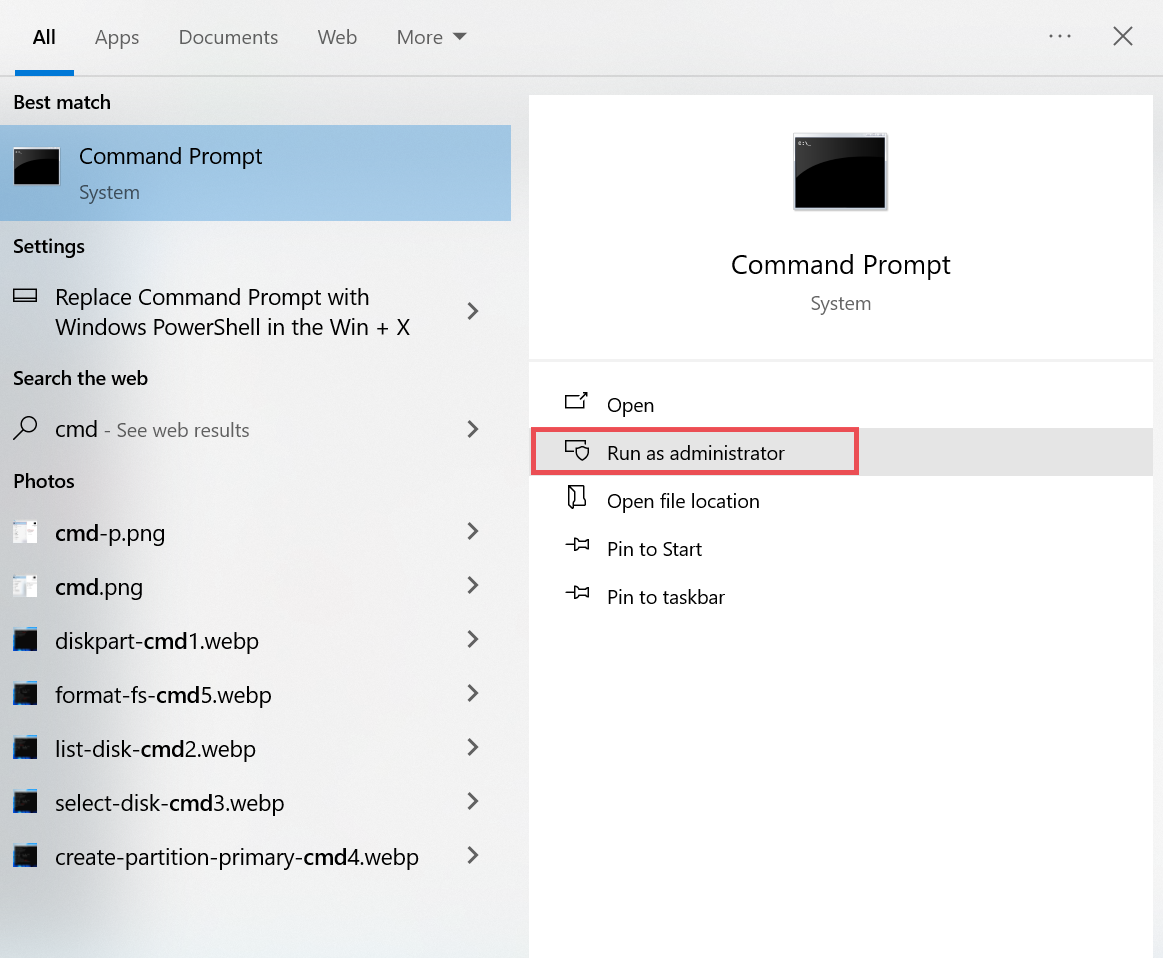Click file icon of format-fs-cmd5.webp
Screen dimensions: 1163x958
click(x=25, y=694)
